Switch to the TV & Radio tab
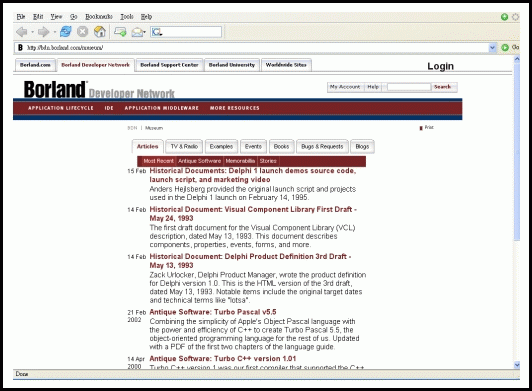Viewport: 532px width, 391px height. [184, 147]
